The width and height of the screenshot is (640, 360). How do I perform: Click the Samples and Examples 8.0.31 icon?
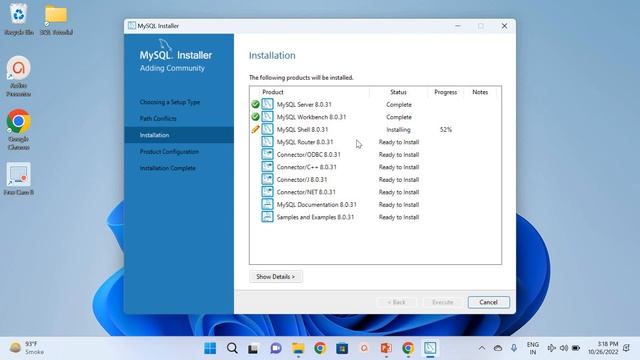point(267,217)
